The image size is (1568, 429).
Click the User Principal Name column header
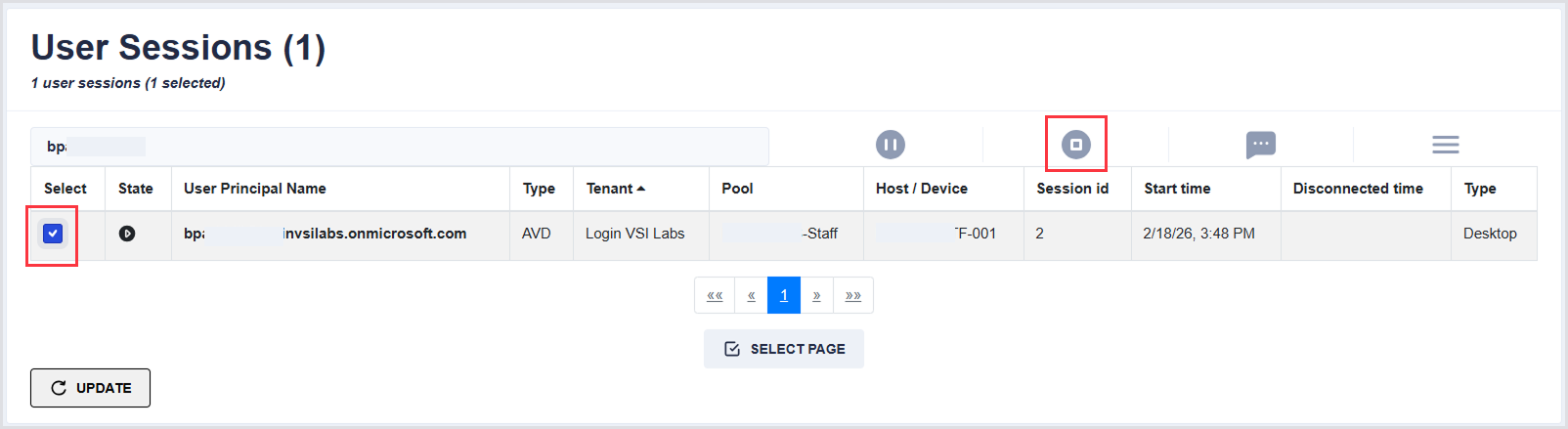[x=254, y=189]
